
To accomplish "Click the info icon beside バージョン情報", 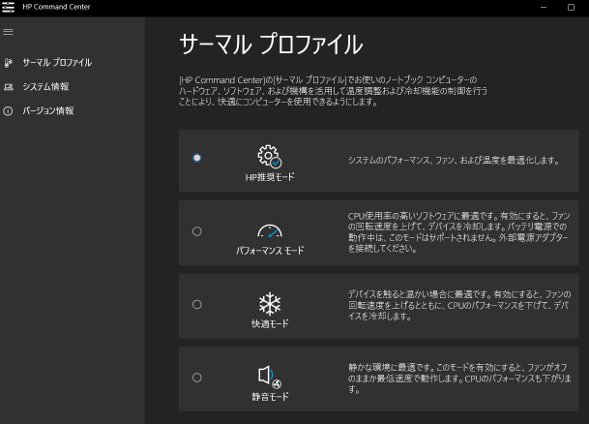I will [8, 111].
